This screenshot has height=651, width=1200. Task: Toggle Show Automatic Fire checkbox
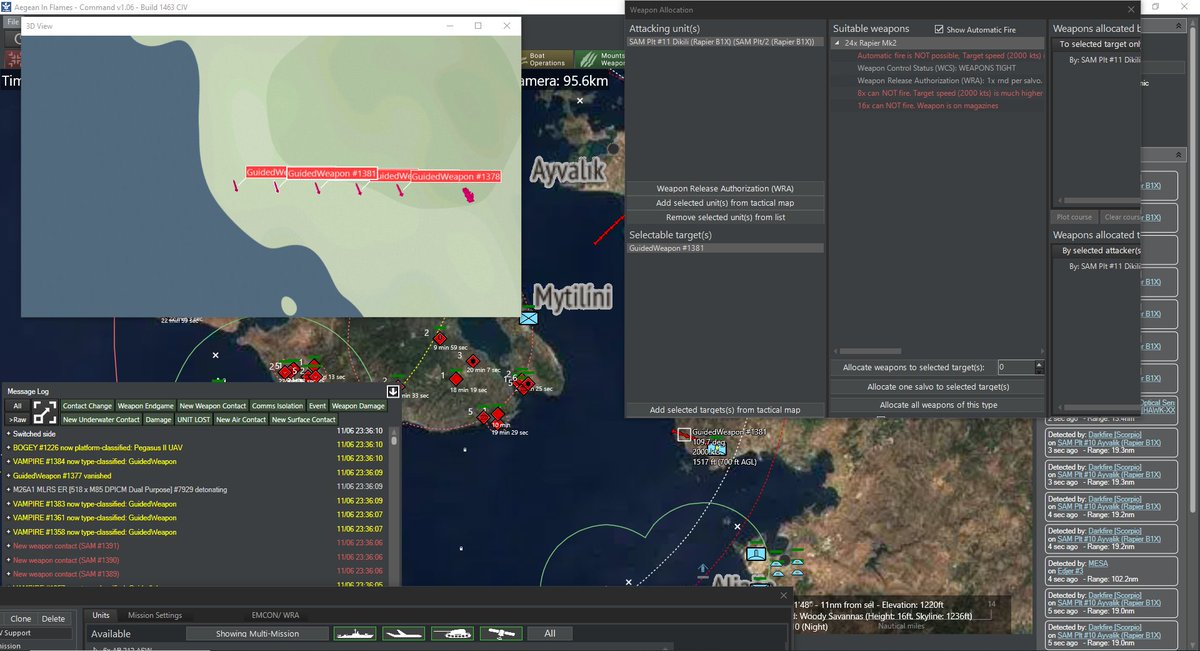[938, 30]
